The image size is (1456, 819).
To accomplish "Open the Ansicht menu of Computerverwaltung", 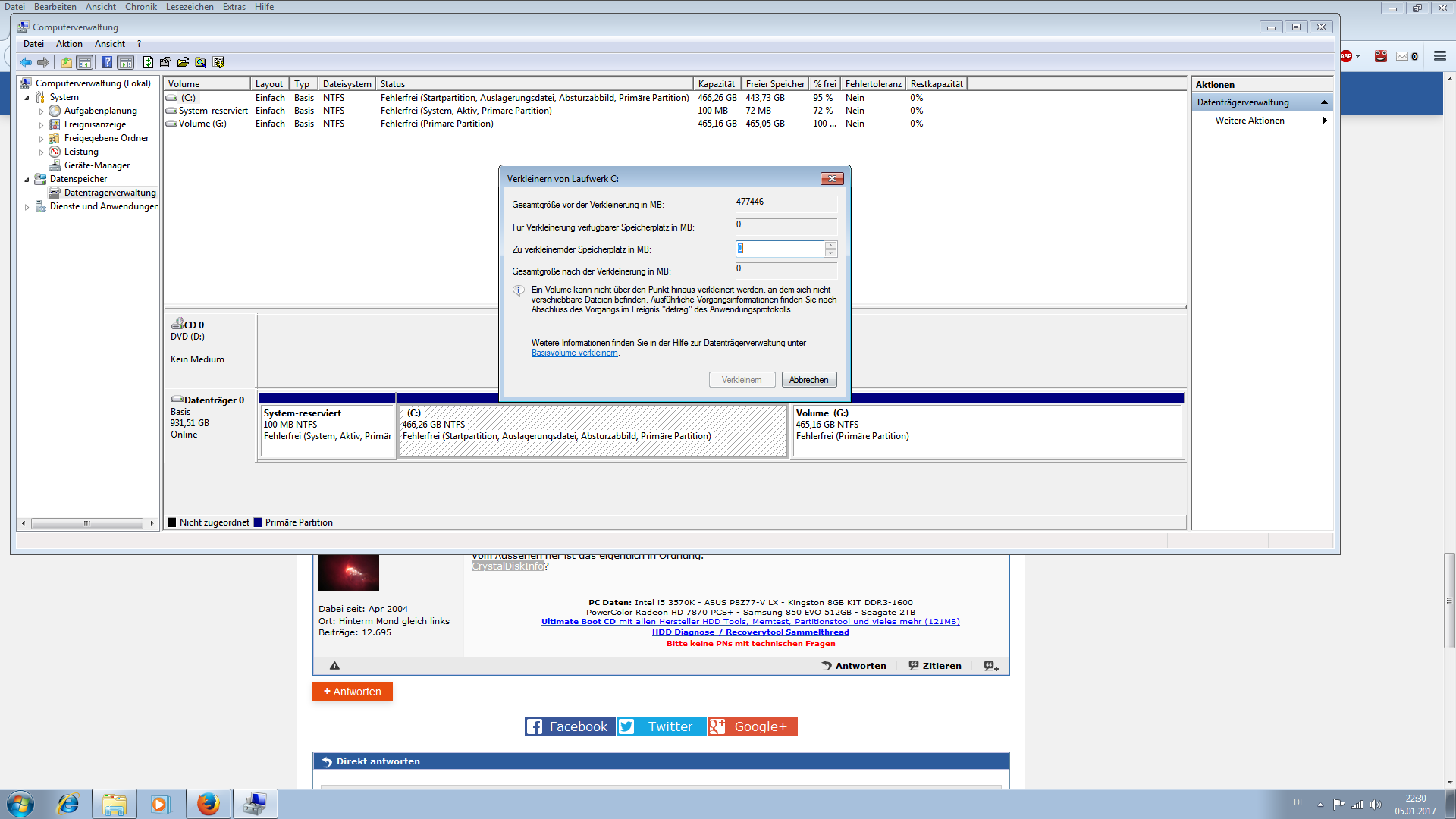I will [x=110, y=44].
